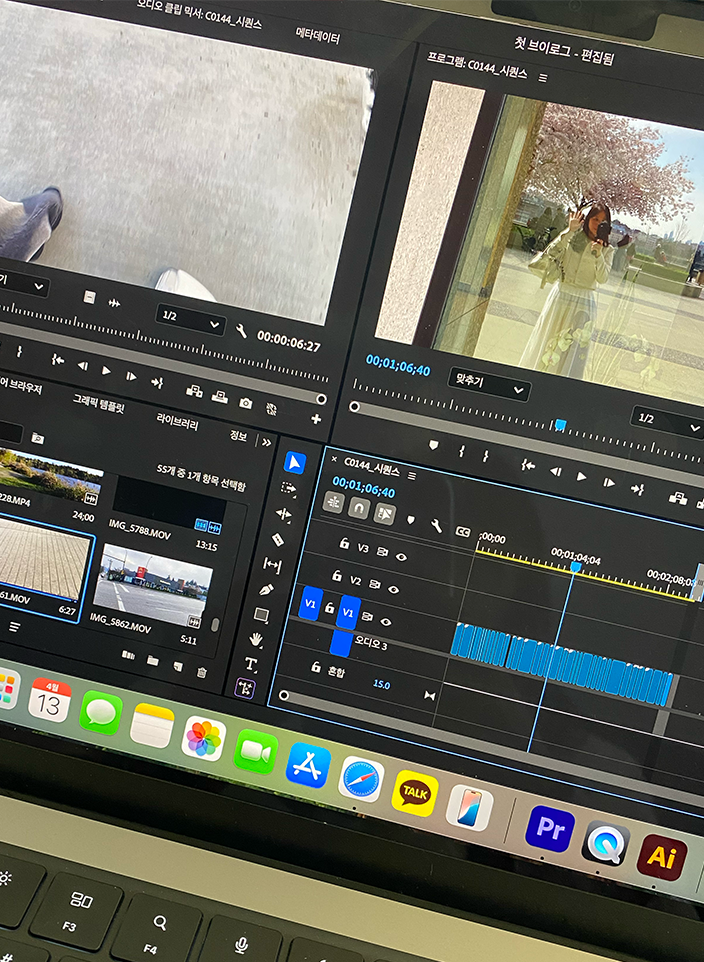Step forward one frame in source monitor
704x962 pixels.
[131, 377]
